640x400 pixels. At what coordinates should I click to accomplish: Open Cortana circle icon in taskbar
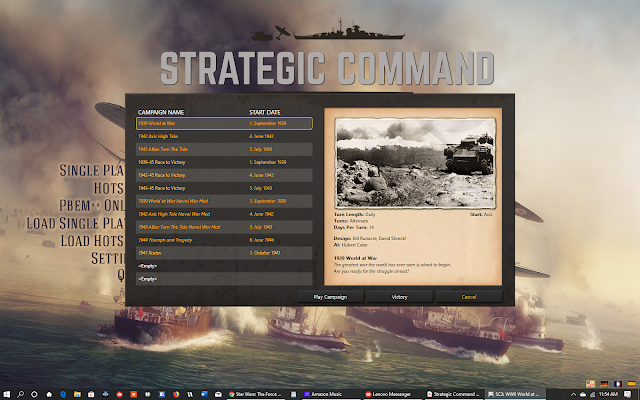(x=34, y=394)
